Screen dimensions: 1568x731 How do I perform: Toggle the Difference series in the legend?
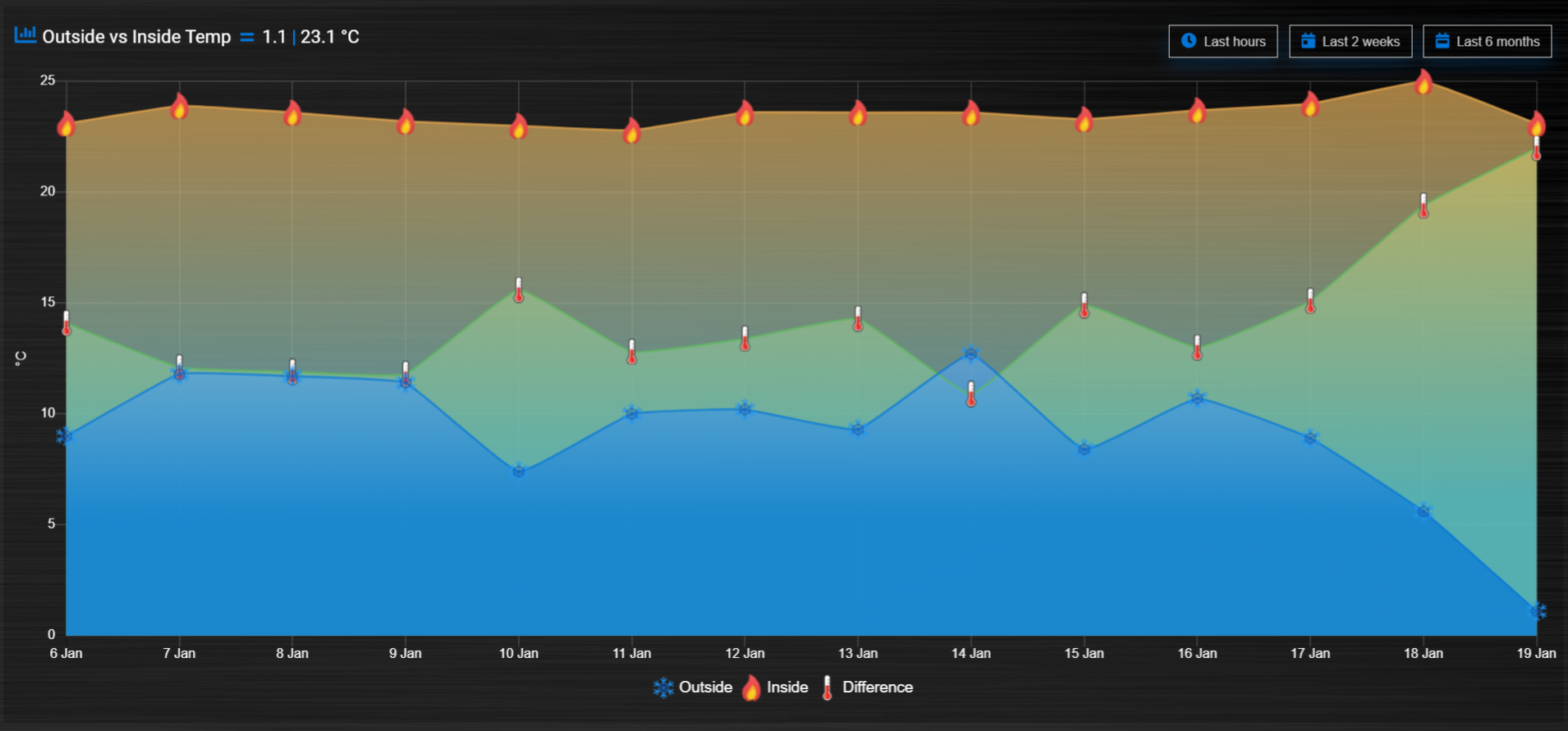coord(867,688)
